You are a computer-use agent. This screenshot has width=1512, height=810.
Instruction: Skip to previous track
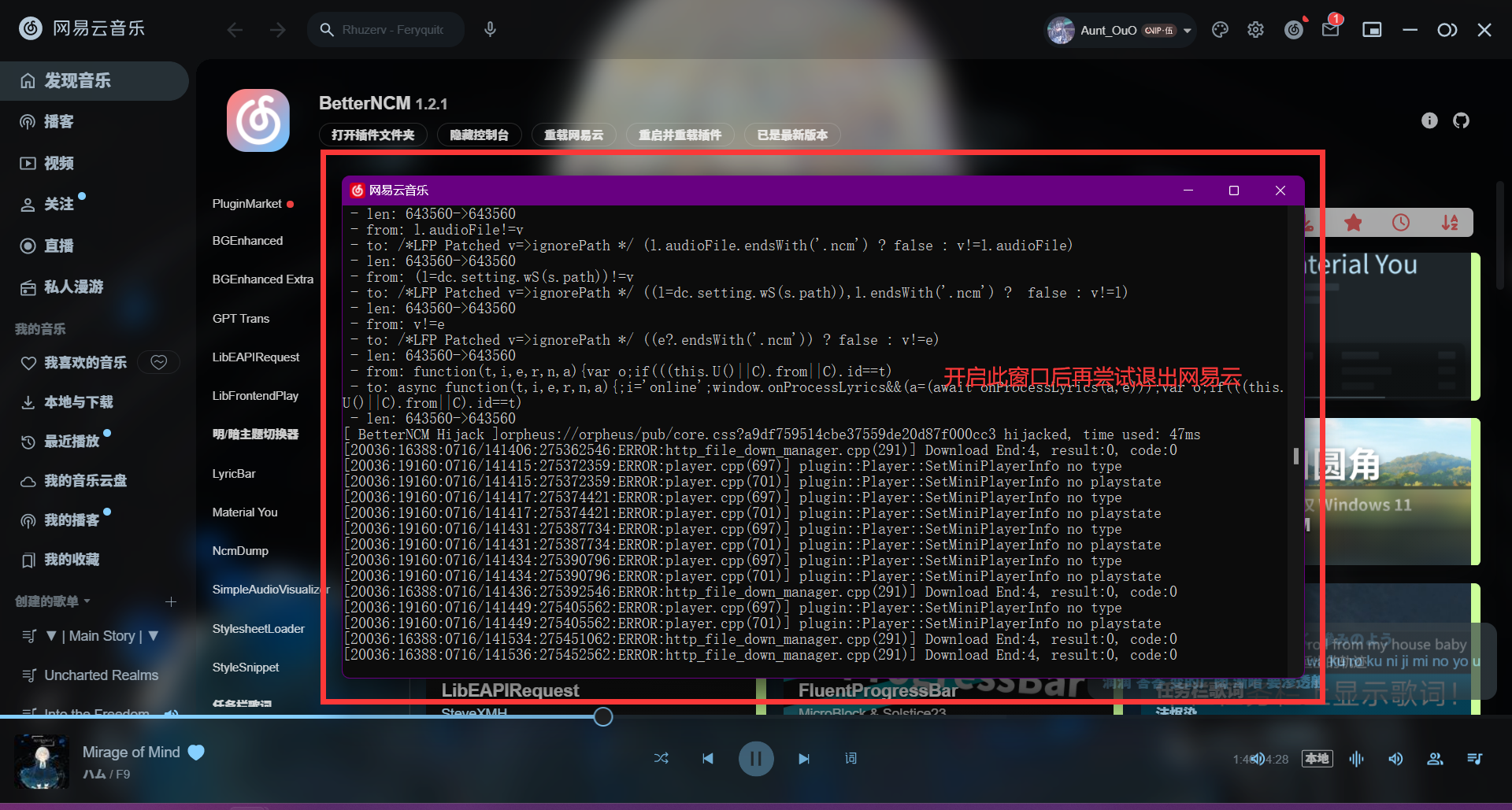click(x=708, y=759)
